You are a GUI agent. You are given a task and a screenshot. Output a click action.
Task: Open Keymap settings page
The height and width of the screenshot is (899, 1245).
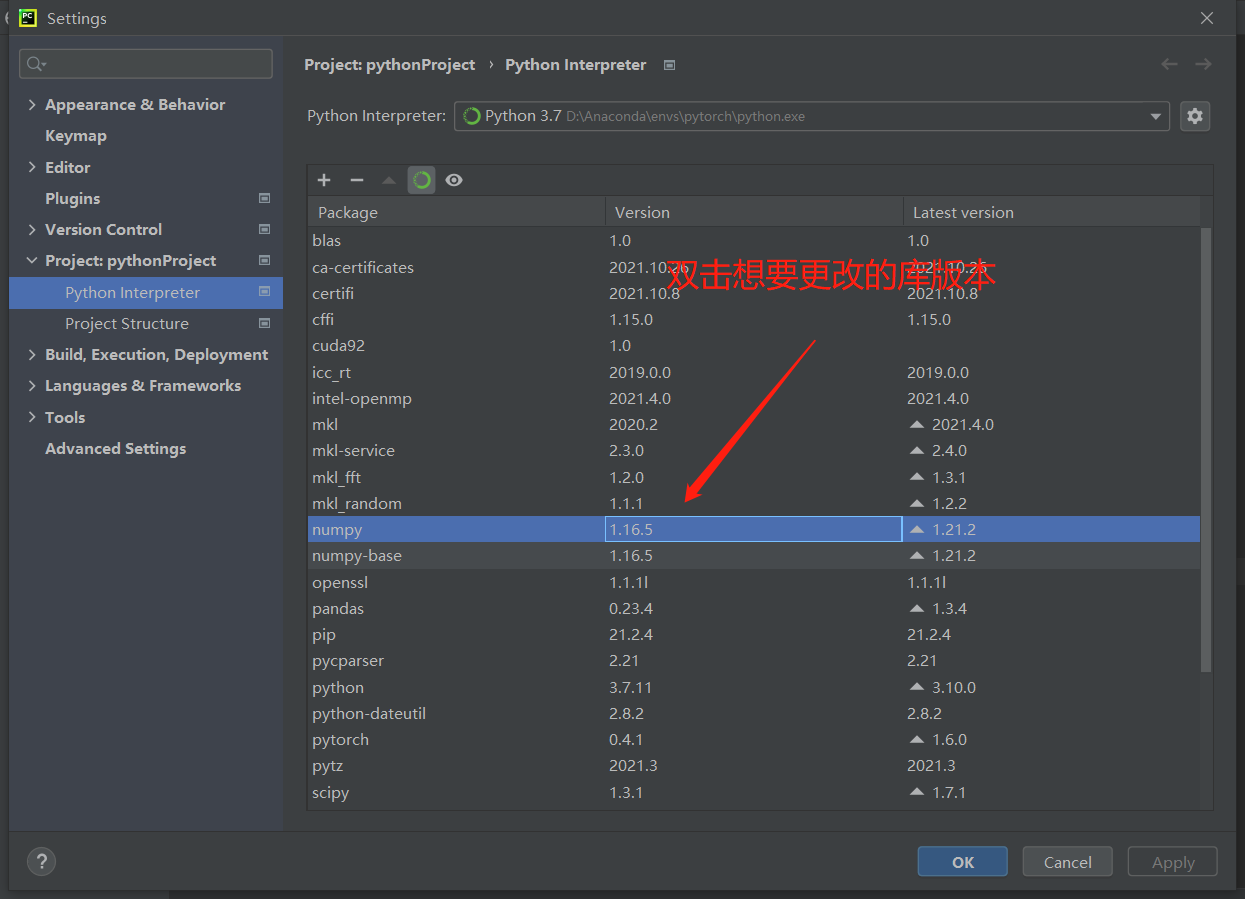(76, 135)
